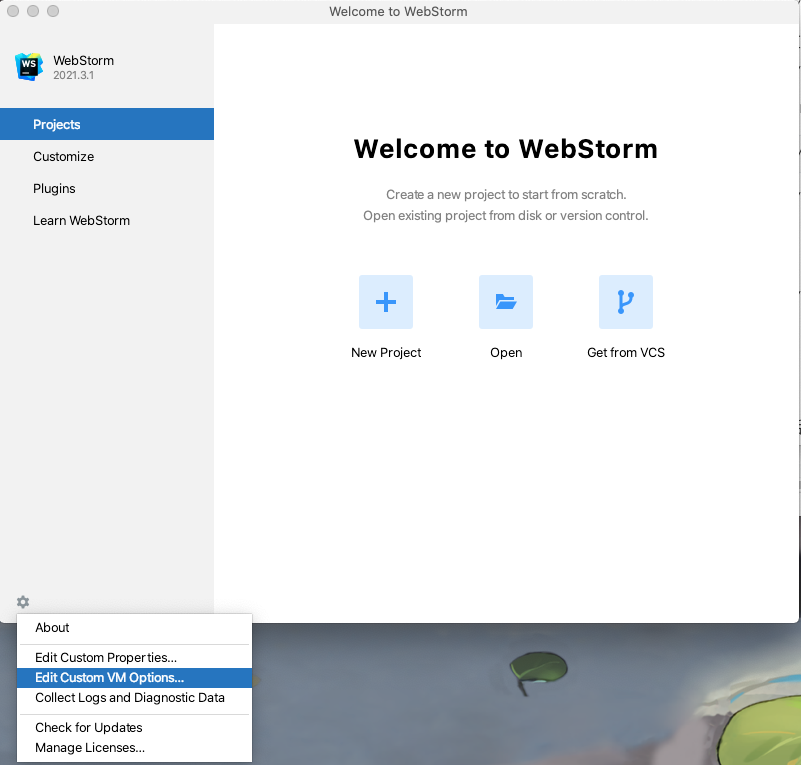801x765 pixels.
Task: Click the Get from VCS branch icon
Action: coord(626,302)
